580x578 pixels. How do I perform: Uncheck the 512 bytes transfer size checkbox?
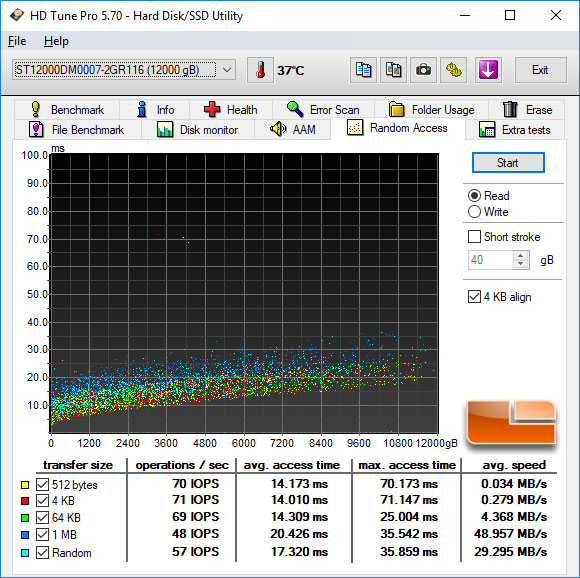43,484
